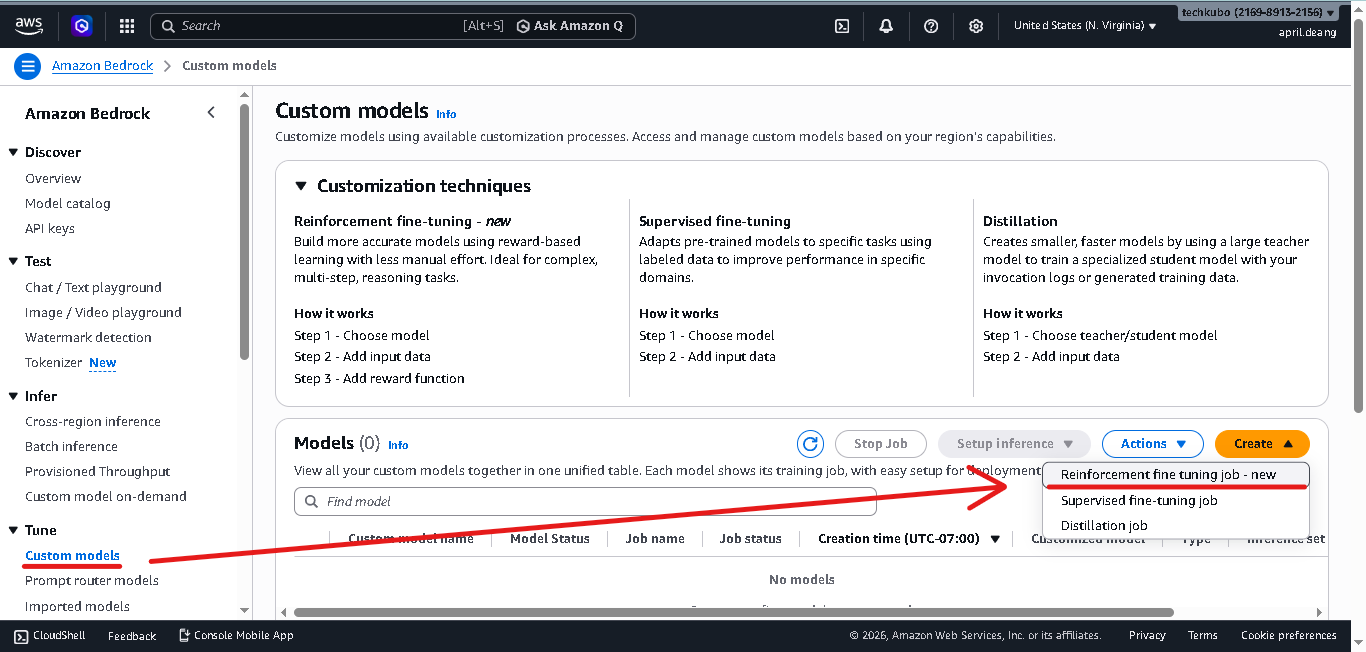The height and width of the screenshot is (652, 1366).
Task: Collapse the Amazon Bedrock sidebar panel
Action: tap(211, 113)
